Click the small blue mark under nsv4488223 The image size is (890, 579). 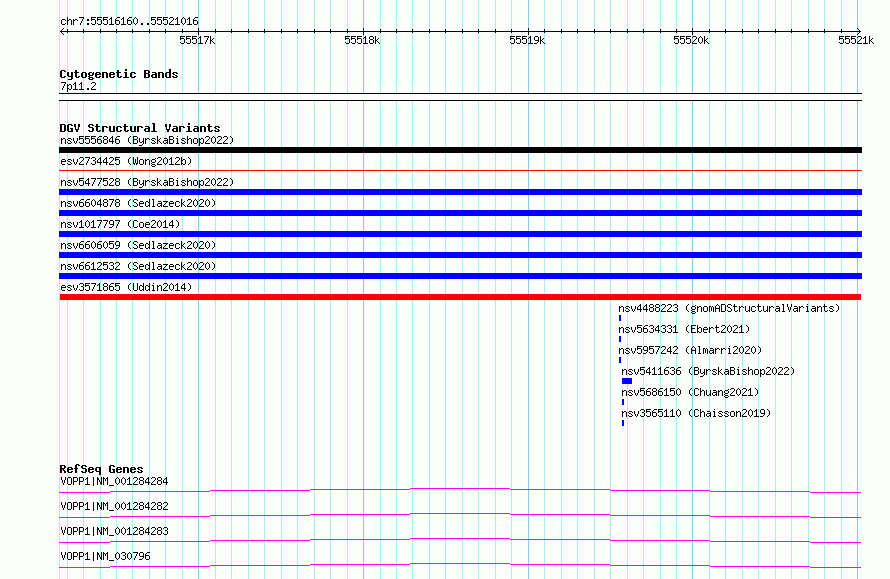coord(620,318)
